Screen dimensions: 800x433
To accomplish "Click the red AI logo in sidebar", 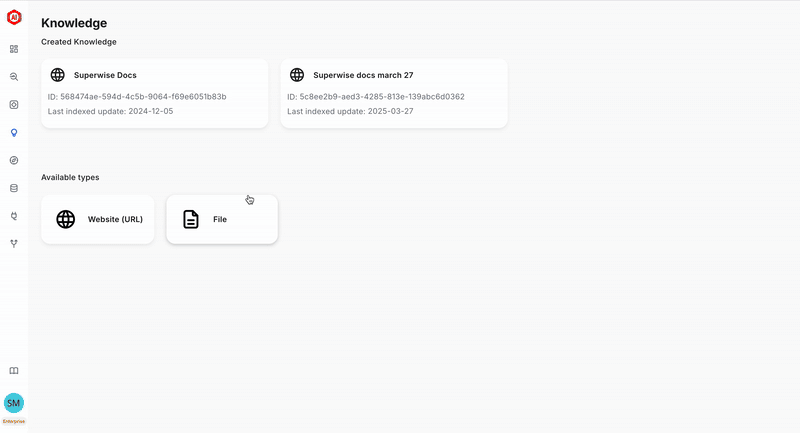I will 14,17.
